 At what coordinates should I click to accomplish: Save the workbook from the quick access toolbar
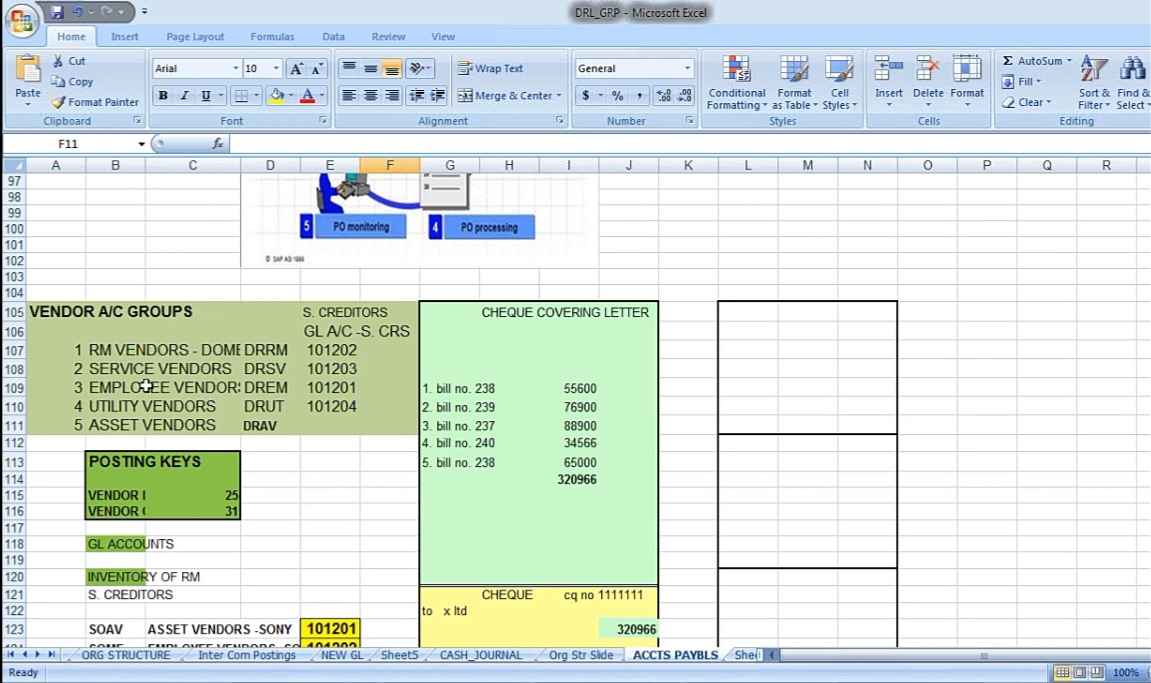(x=57, y=12)
